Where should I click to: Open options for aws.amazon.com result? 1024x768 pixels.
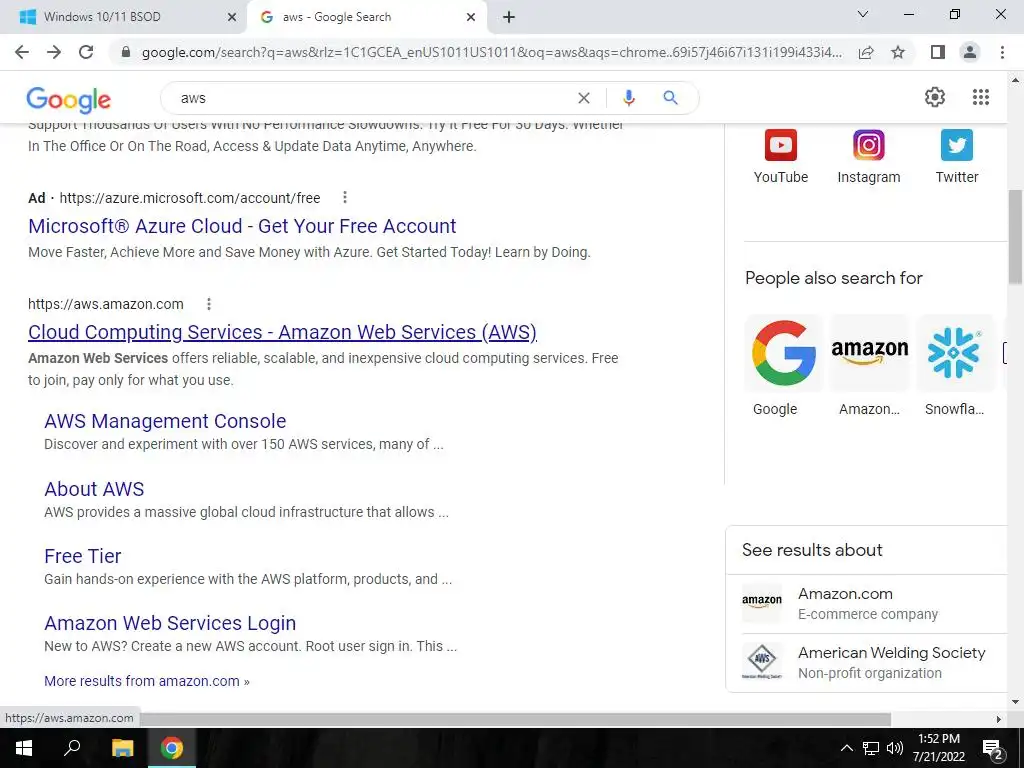pos(208,304)
